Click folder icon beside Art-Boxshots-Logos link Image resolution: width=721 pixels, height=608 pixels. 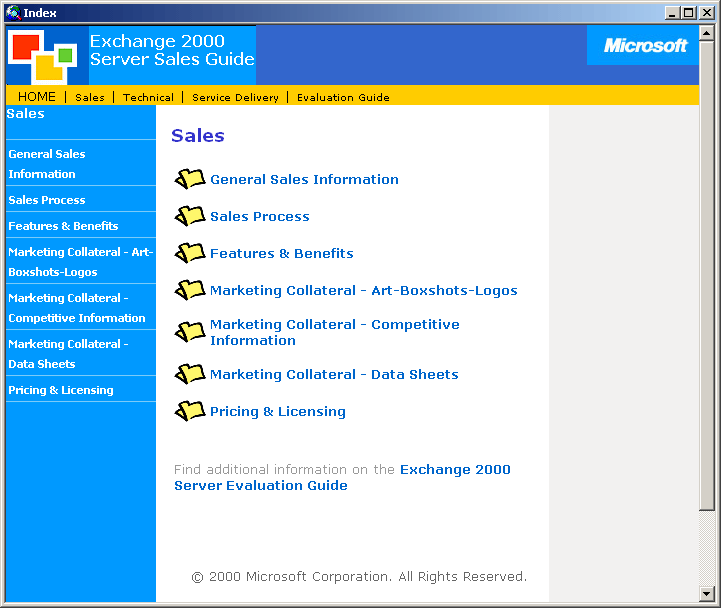[190, 290]
